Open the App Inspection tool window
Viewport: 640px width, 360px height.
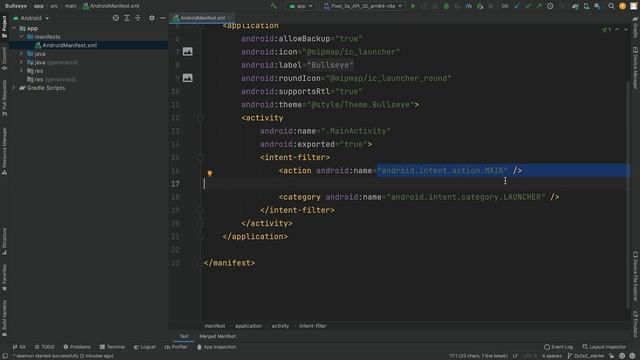(x=217, y=347)
